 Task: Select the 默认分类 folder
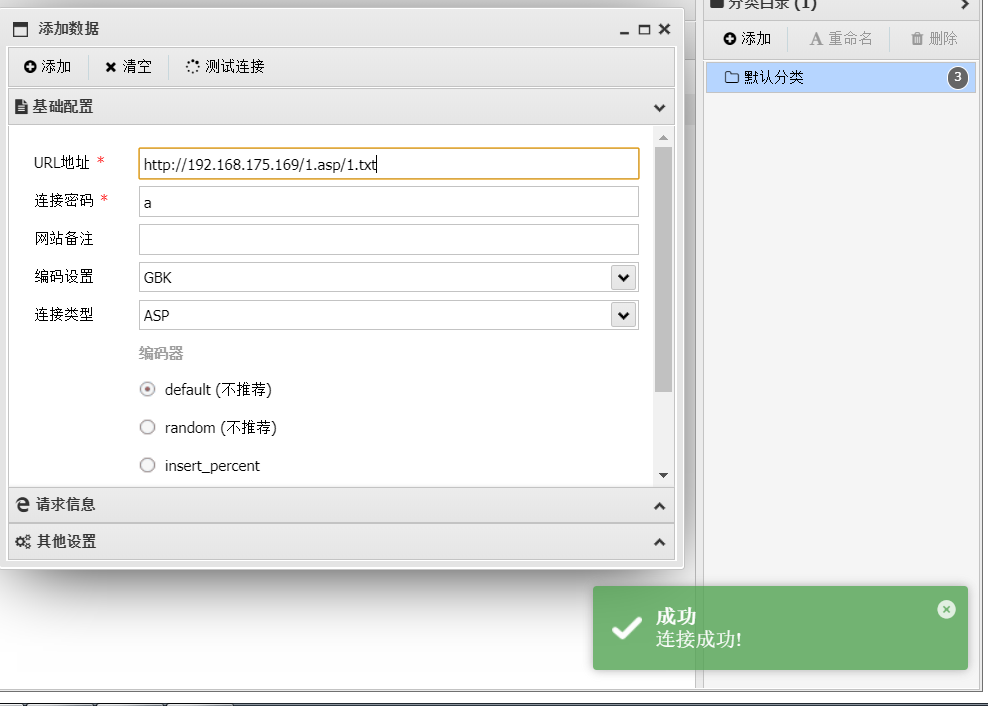(x=841, y=78)
